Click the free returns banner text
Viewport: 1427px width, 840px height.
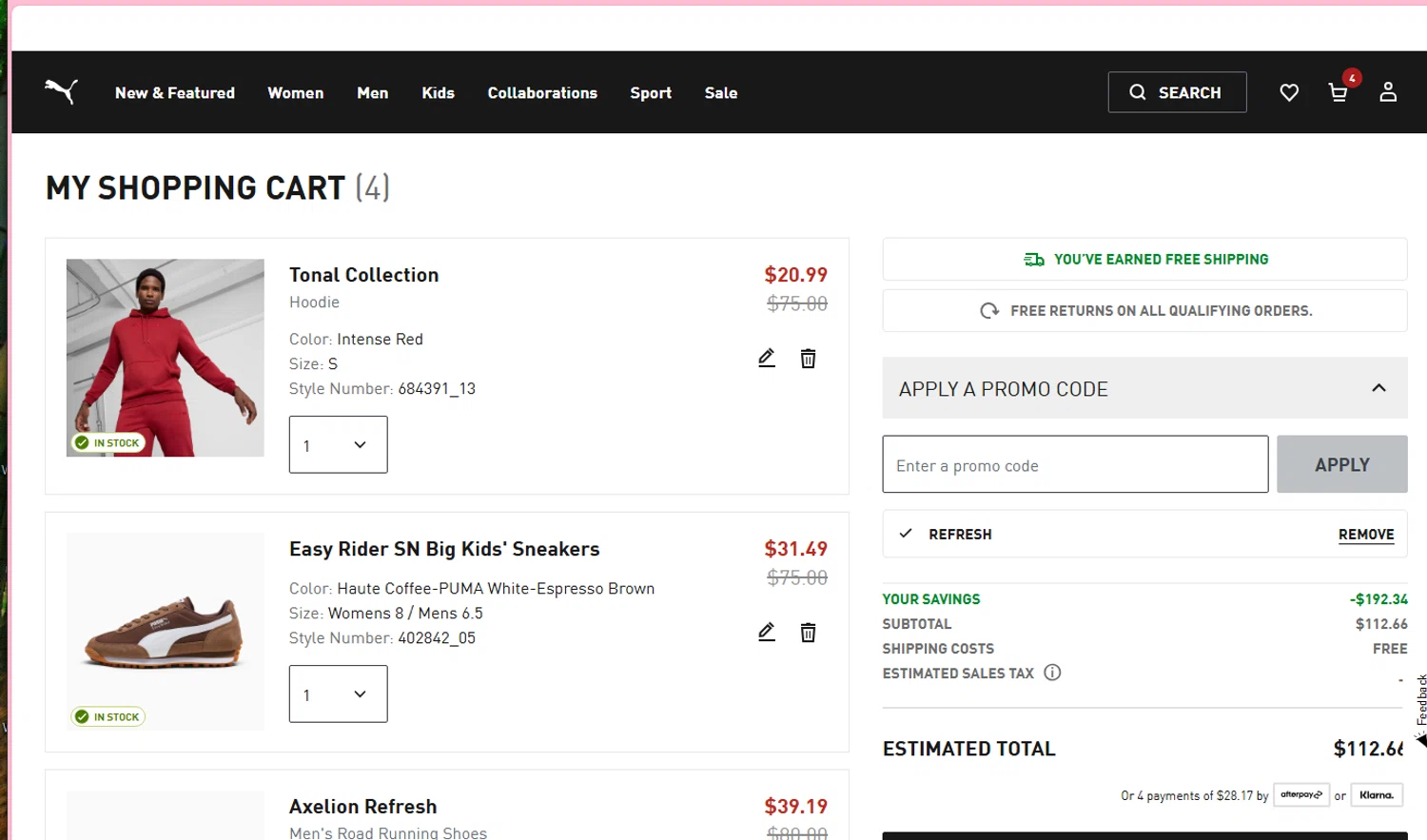pos(1162,311)
